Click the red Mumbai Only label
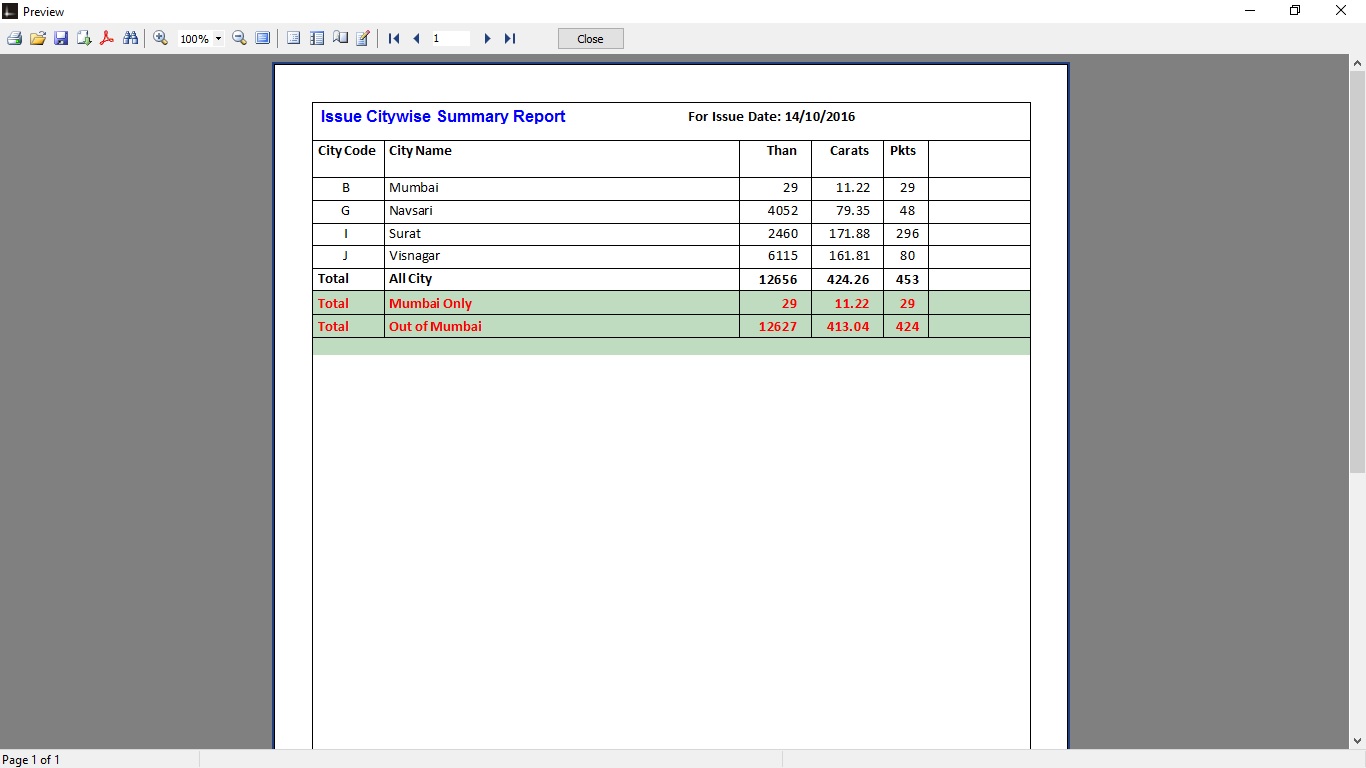 (430, 303)
